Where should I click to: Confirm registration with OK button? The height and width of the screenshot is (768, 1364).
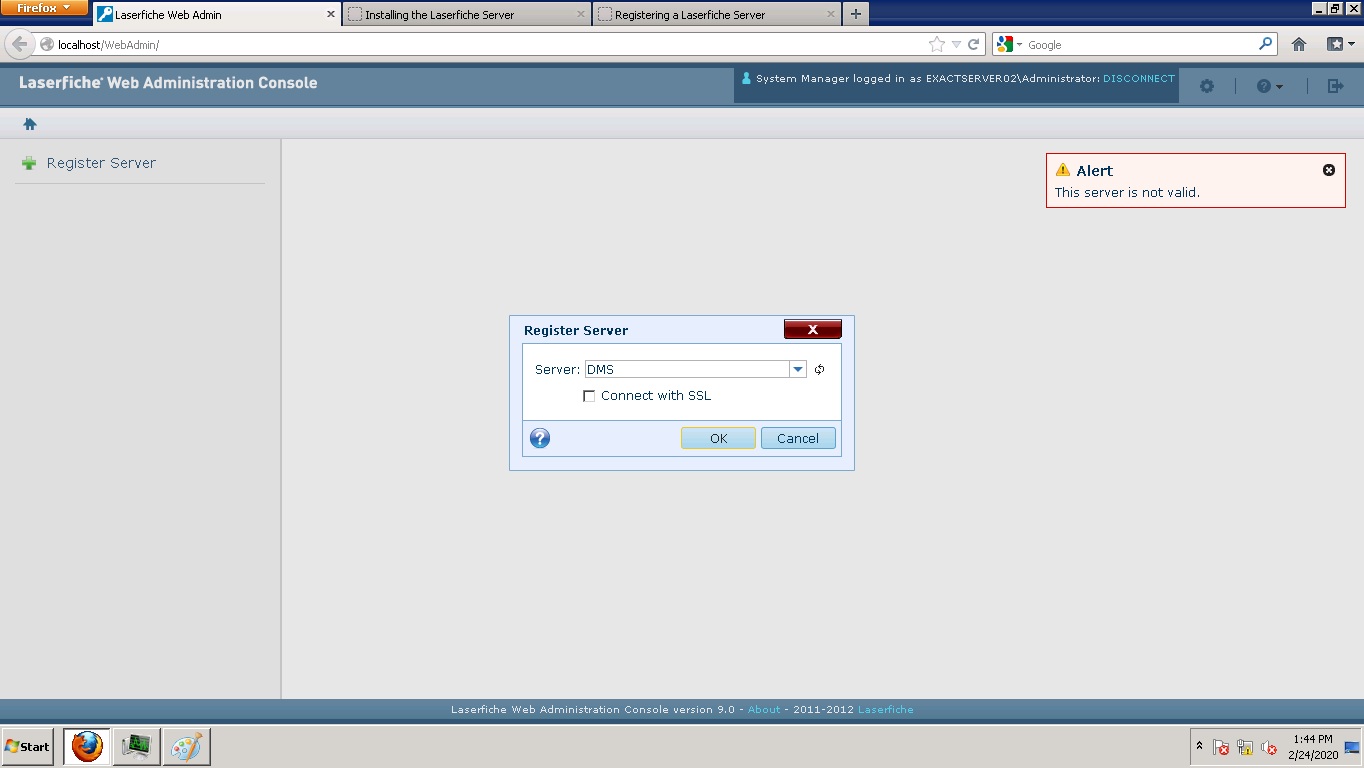click(x=718, y=438)
